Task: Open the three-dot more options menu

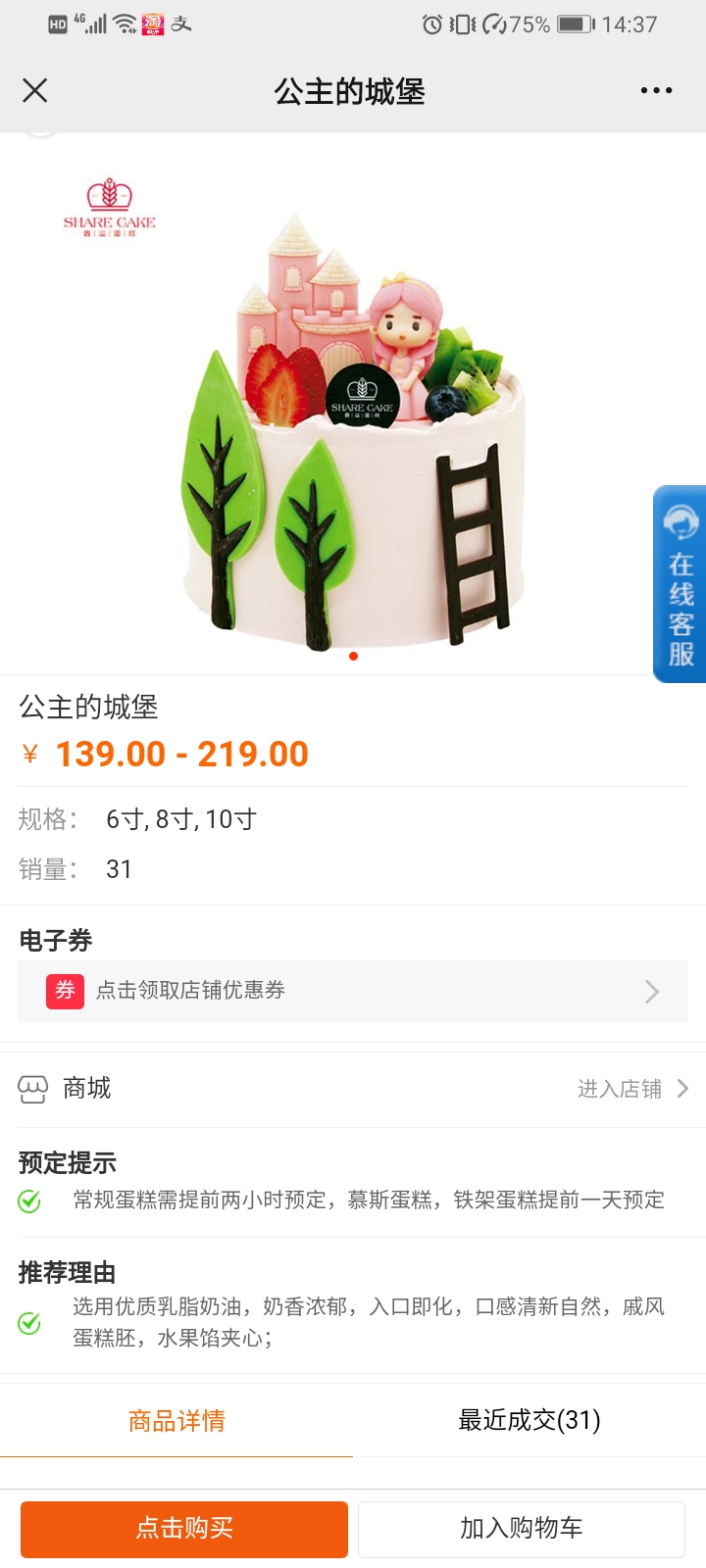Action: [656, 91]
